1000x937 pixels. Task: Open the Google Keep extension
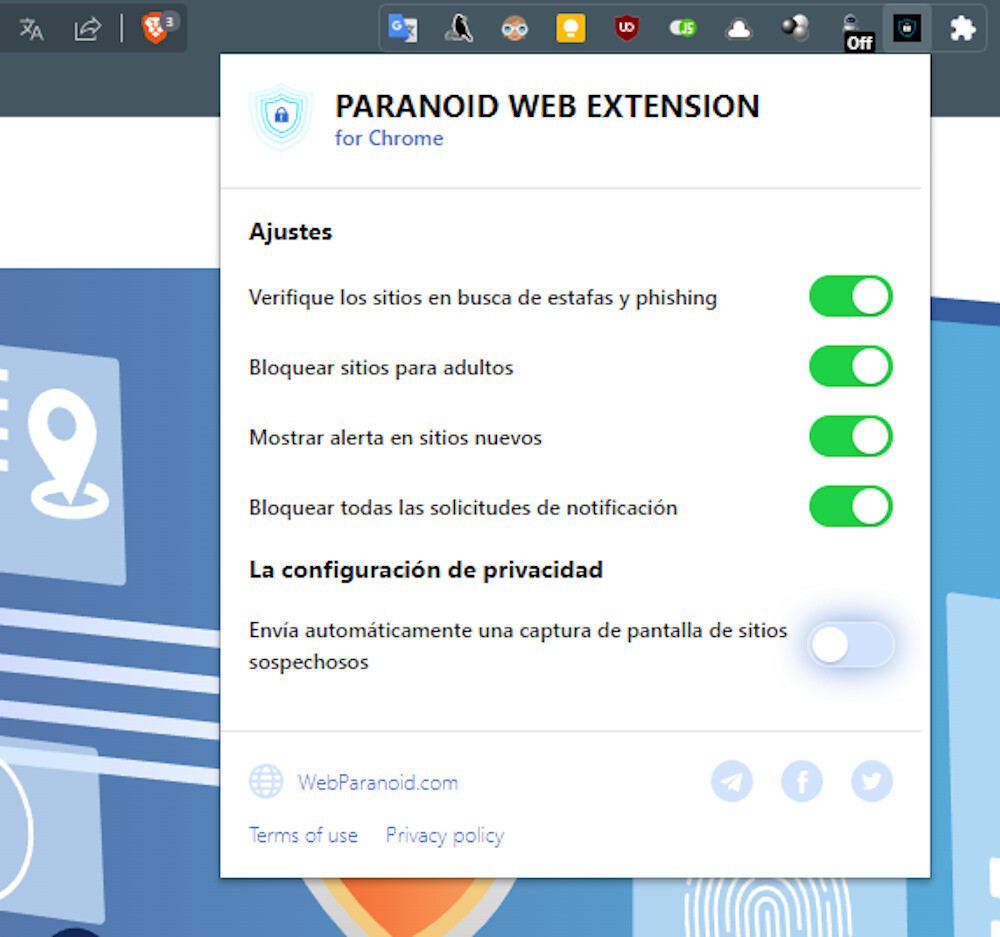coord(569,29)
